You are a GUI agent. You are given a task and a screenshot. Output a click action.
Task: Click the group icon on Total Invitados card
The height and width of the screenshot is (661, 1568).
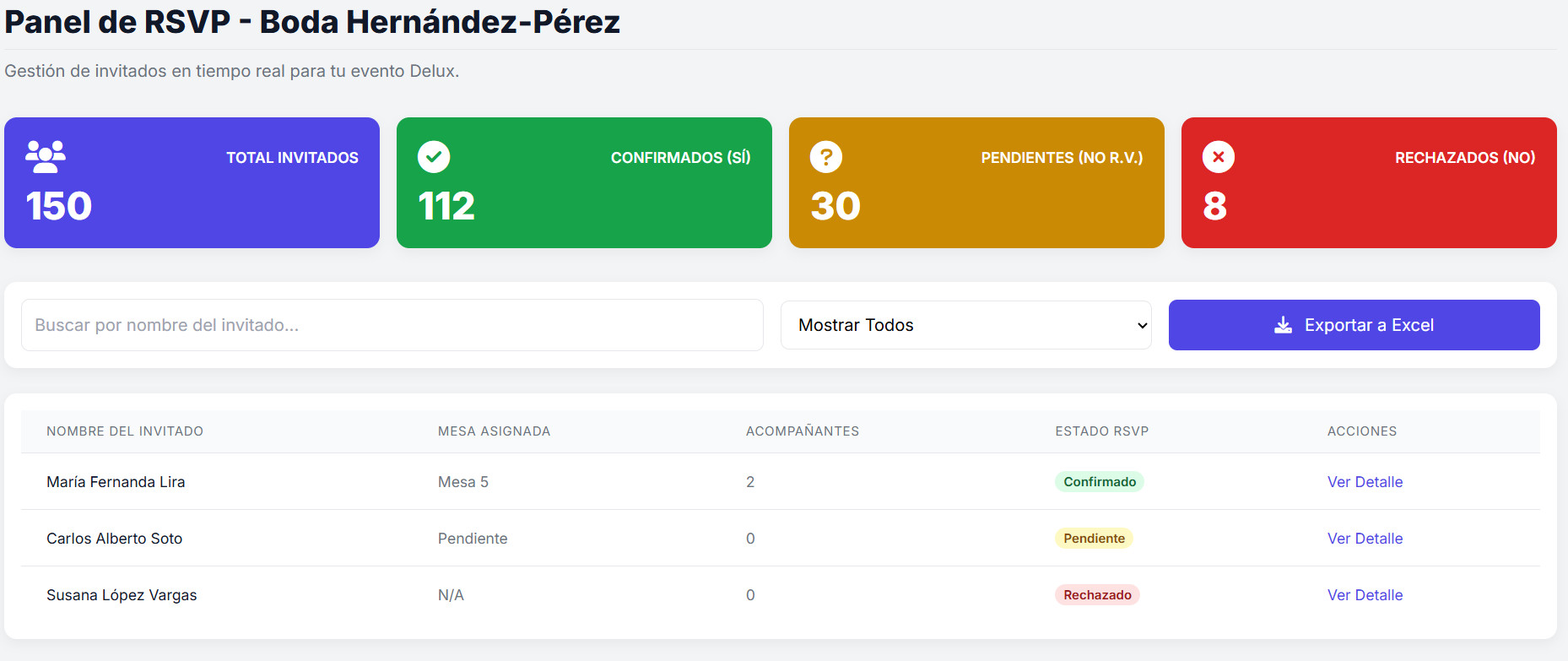[x=46, y=157]
